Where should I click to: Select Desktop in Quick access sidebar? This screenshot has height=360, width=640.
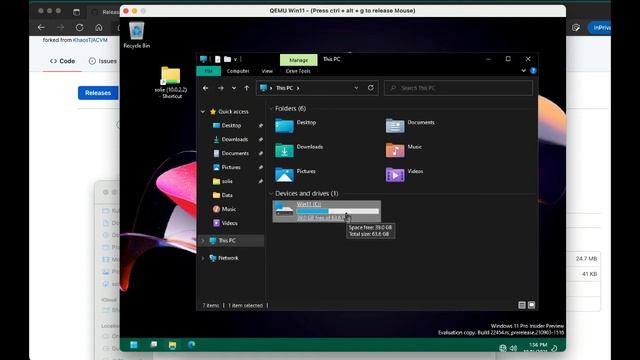231,125
